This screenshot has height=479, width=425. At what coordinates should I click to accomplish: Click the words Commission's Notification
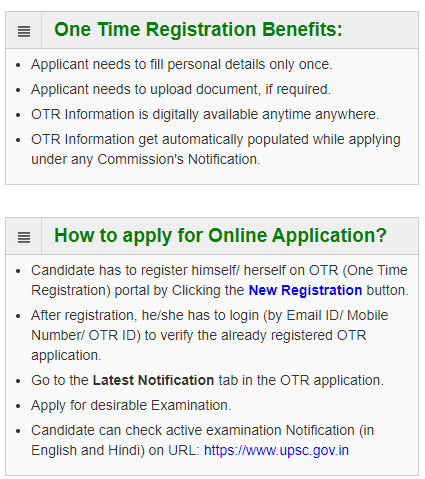point(179,159)
